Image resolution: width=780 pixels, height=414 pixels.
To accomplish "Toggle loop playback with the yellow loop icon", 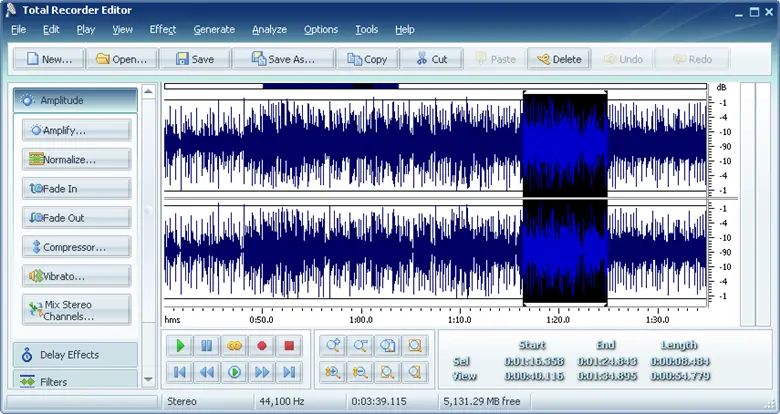I will coord(234,346).
